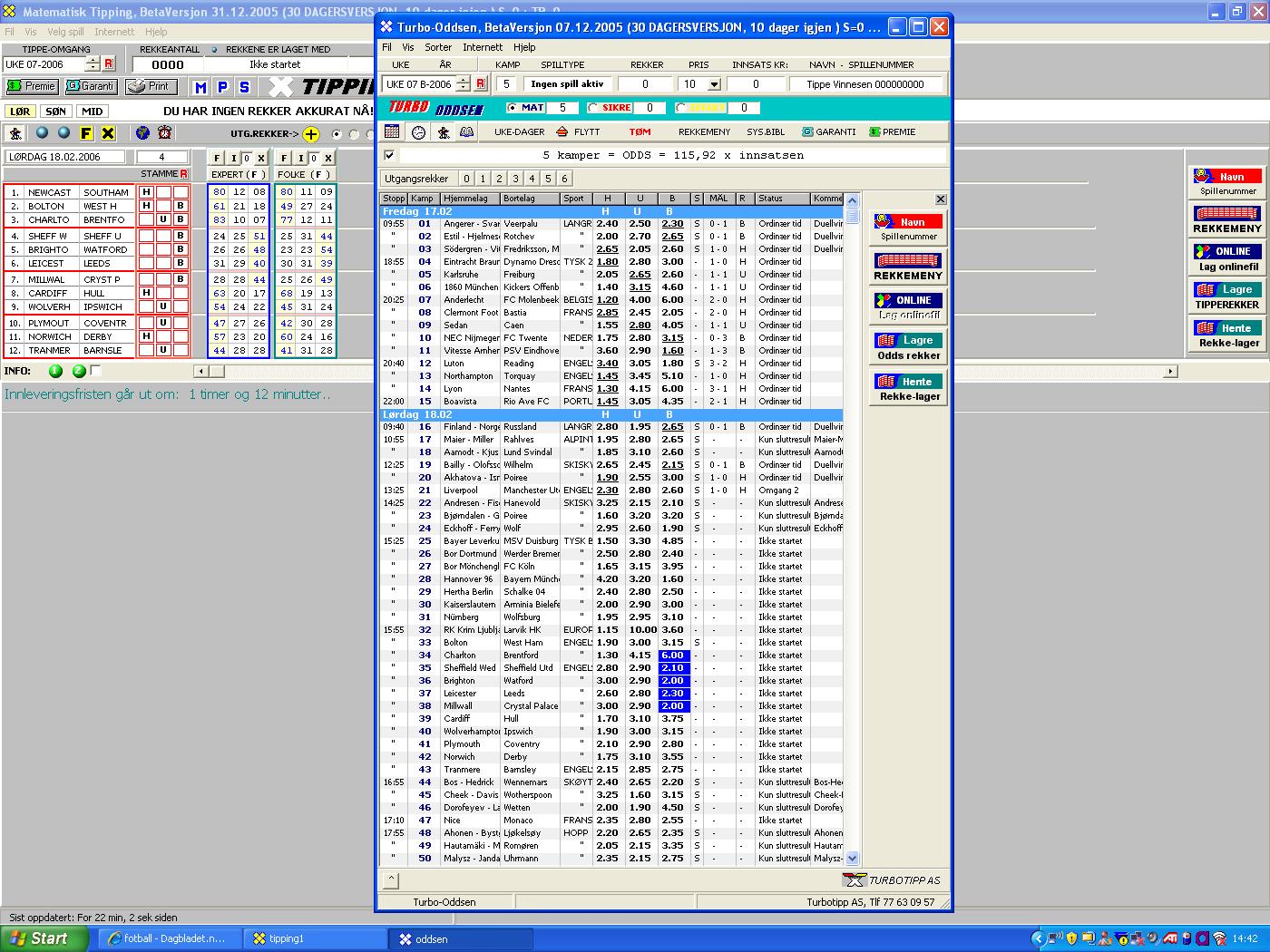Viewport: 1270px width, 952px height.
Task: Toggle the checkbox next to INFO indicators
Action: [96, 371]
